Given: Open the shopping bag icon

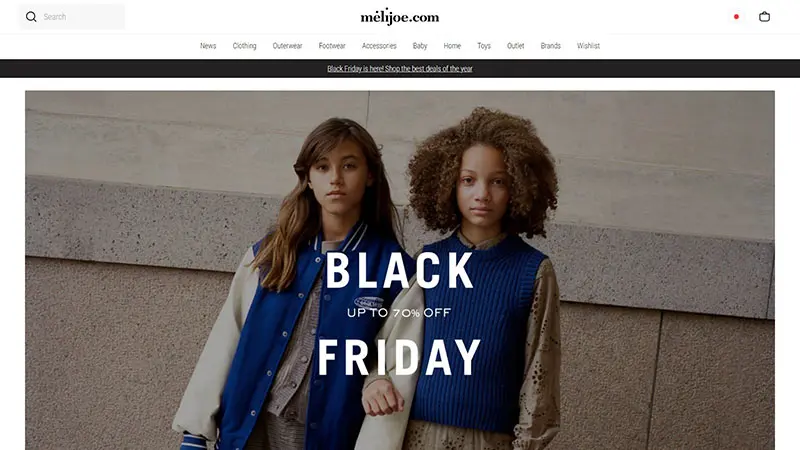Looking at the screenshot, I should point(764,17).
